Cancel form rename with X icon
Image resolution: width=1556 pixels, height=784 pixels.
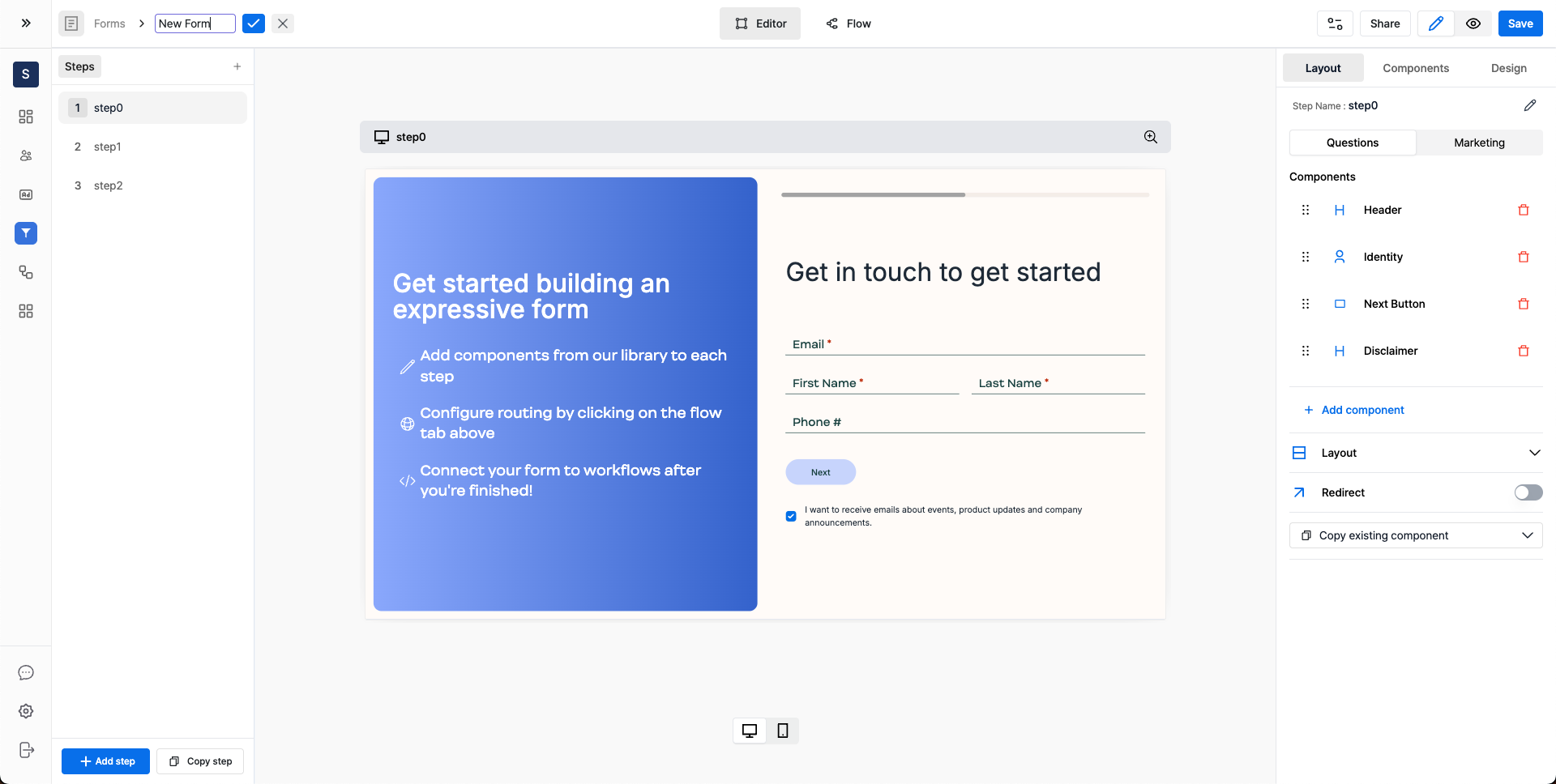pyautogui.click(x=283, y=23)
